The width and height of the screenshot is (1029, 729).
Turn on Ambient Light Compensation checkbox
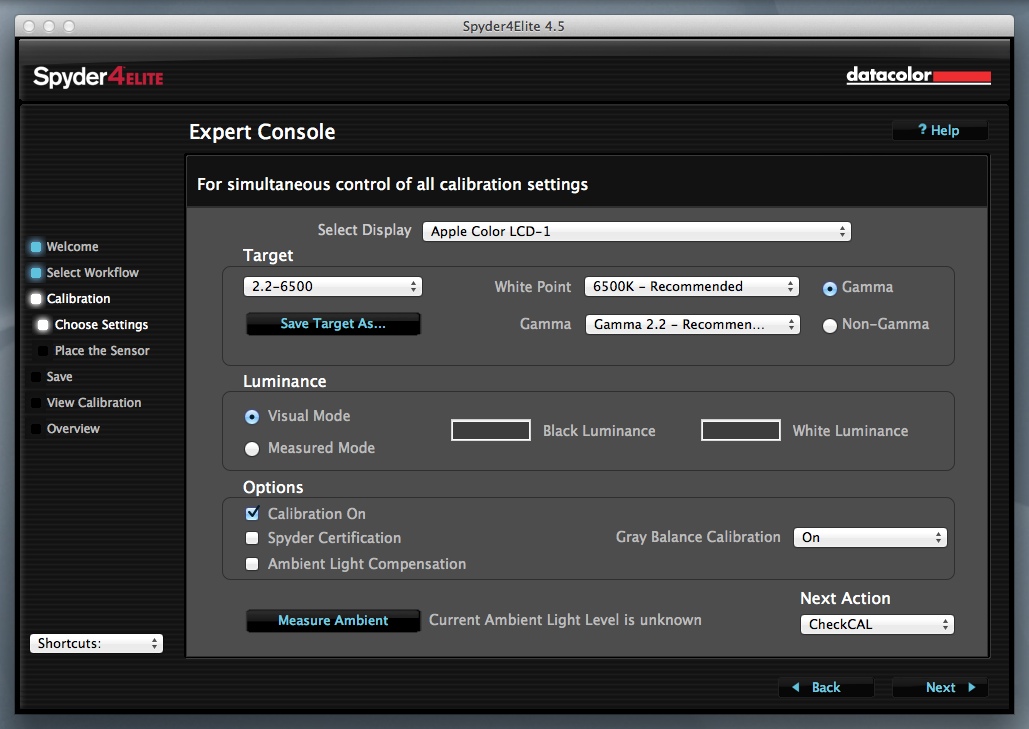(x=252, y=564)
